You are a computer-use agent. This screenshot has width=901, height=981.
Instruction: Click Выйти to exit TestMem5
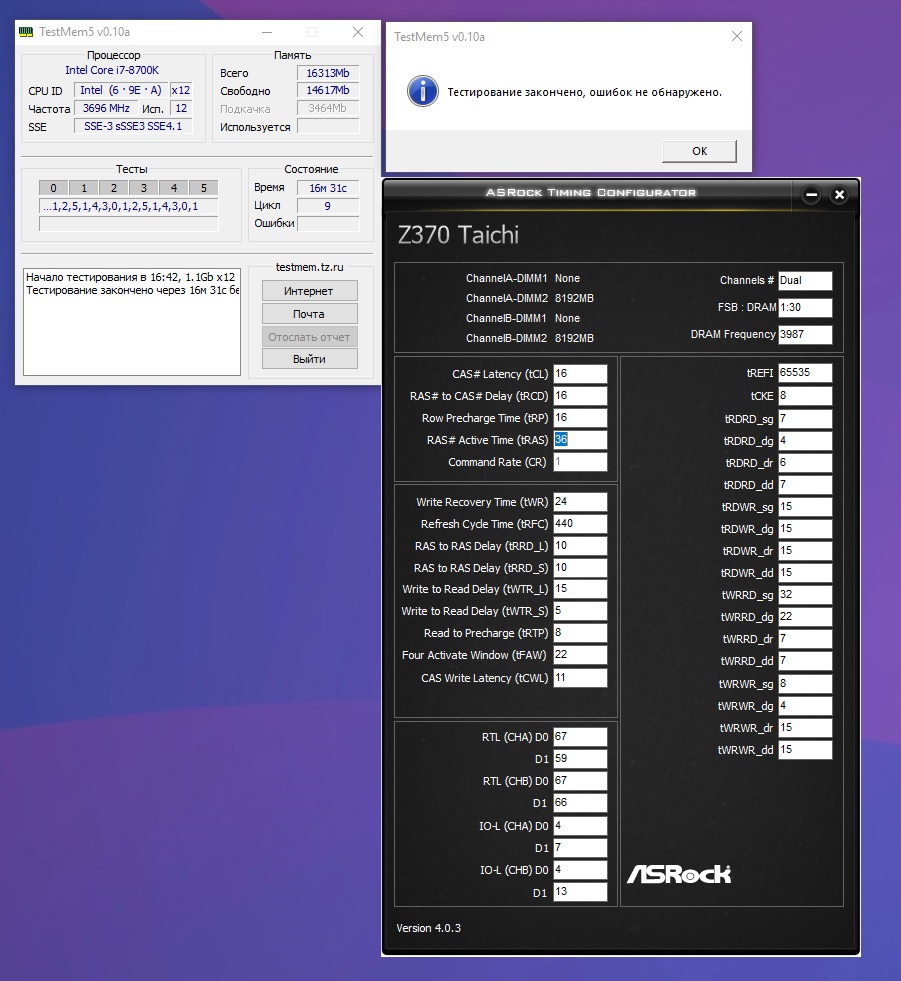click(x=309, y=359)
